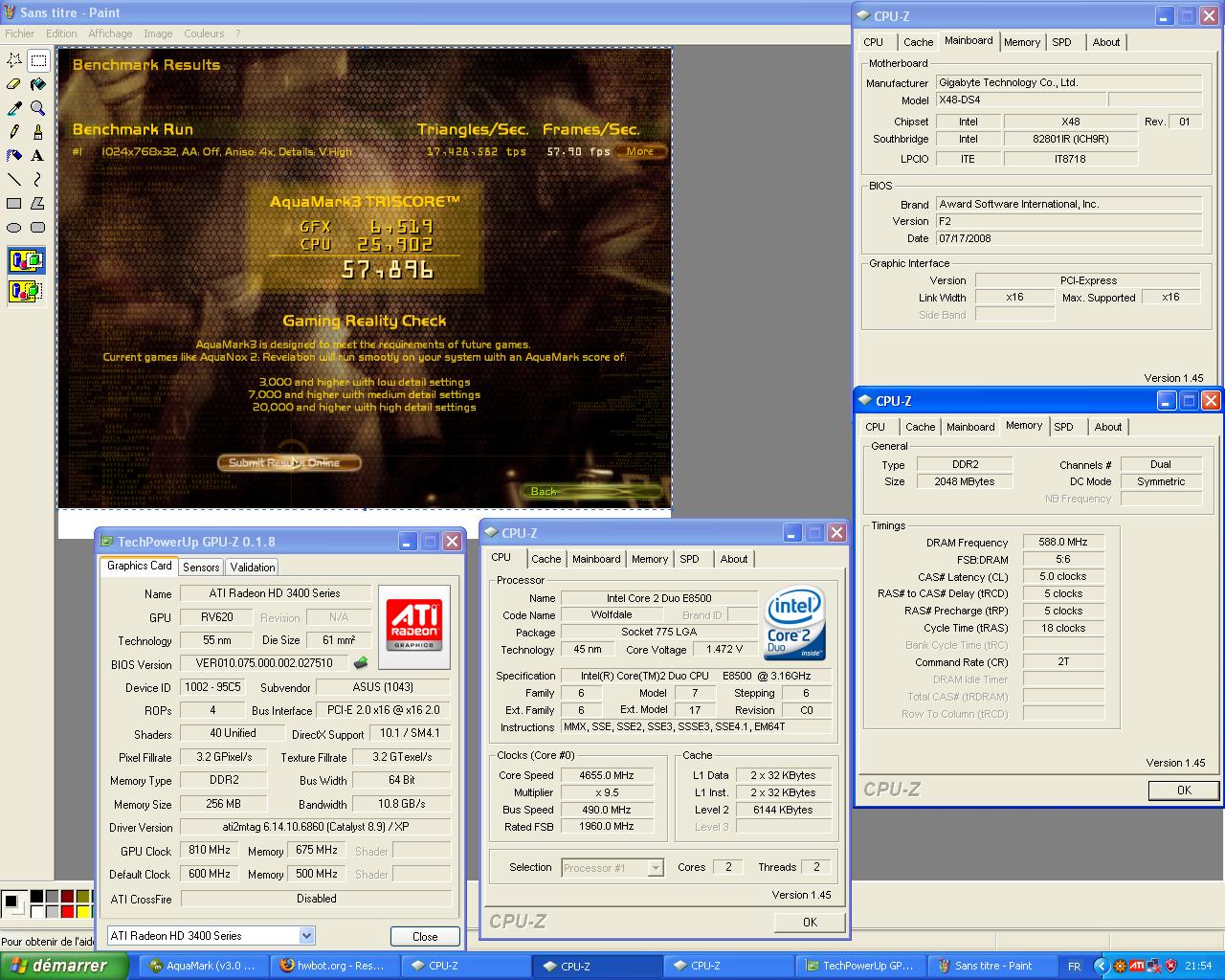Click the Core Speed 4655.0 MHz value
1225x980 pixels.
(607, 775)
